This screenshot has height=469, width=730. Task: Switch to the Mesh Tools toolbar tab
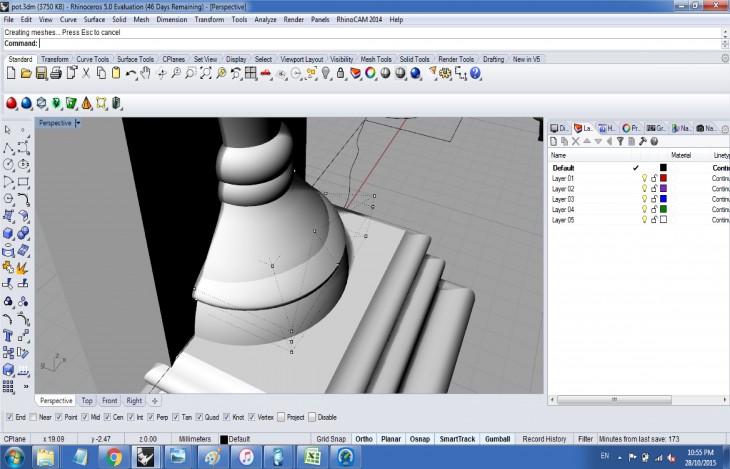point(376,59)
